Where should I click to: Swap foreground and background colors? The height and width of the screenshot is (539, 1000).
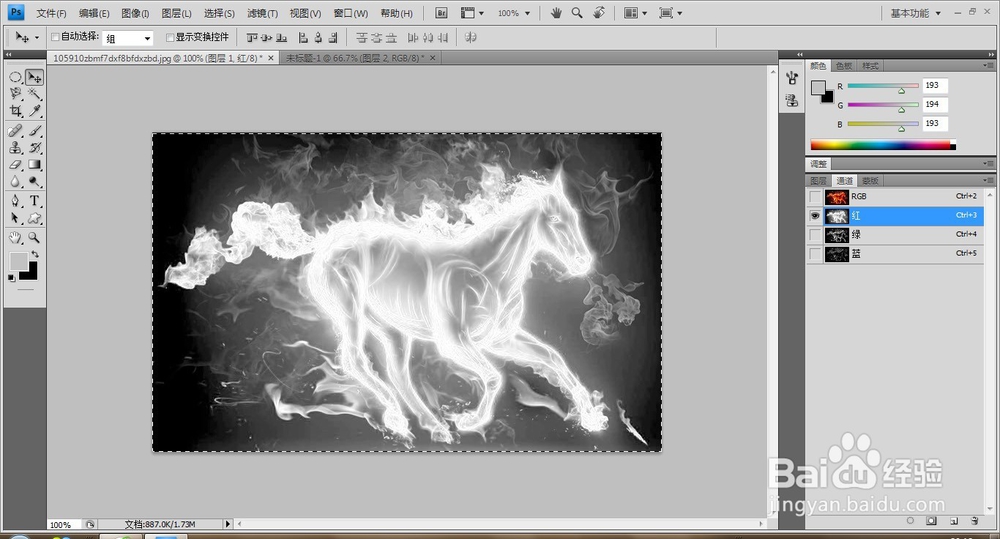coord(35,255)
